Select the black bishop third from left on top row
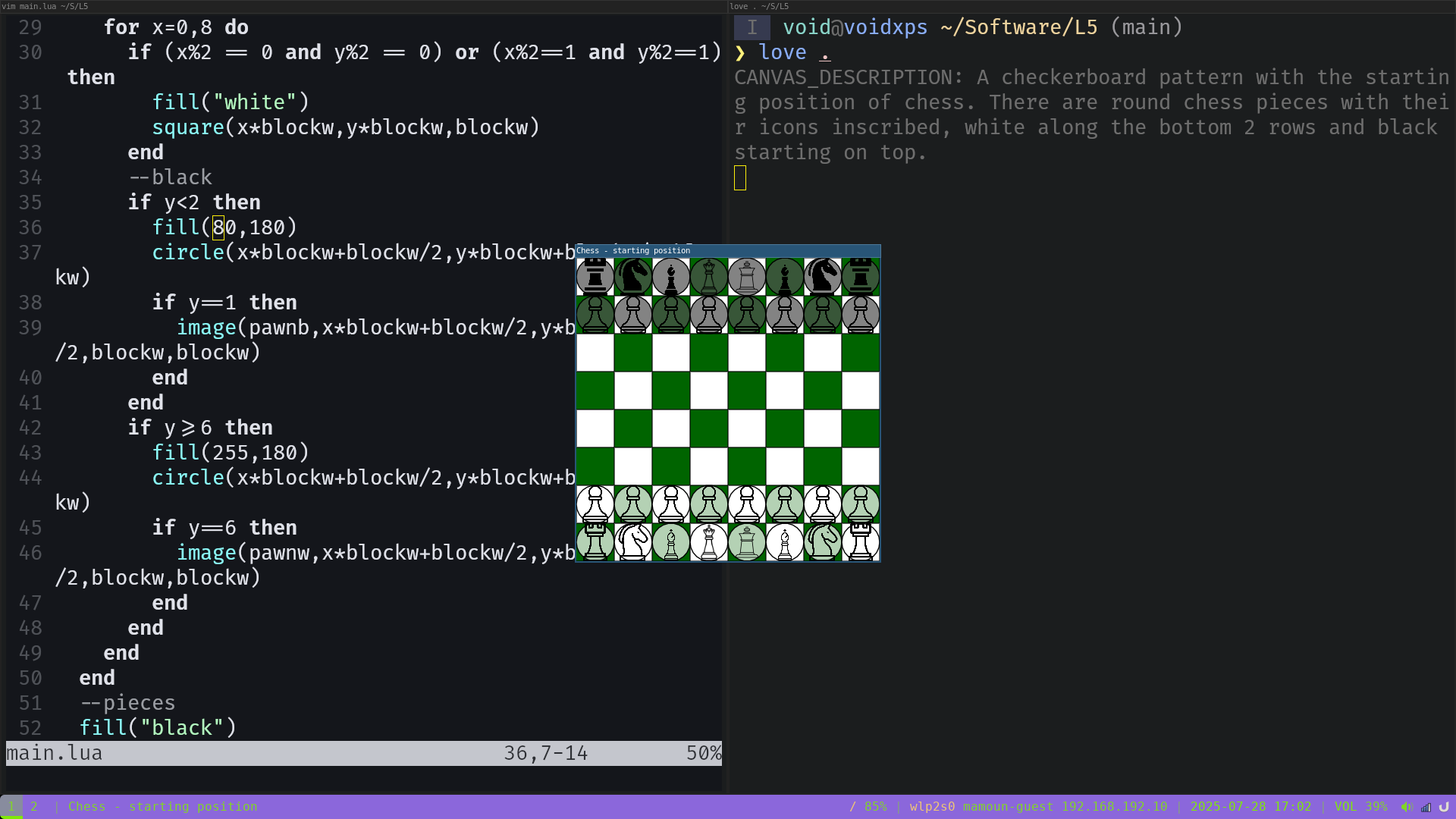Screen dimensions: 1456x819 (x=671, y=277)
